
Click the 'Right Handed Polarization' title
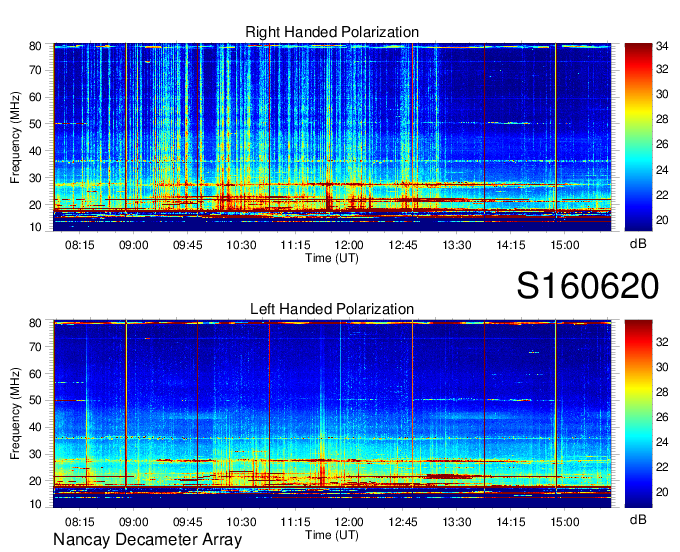332,32
